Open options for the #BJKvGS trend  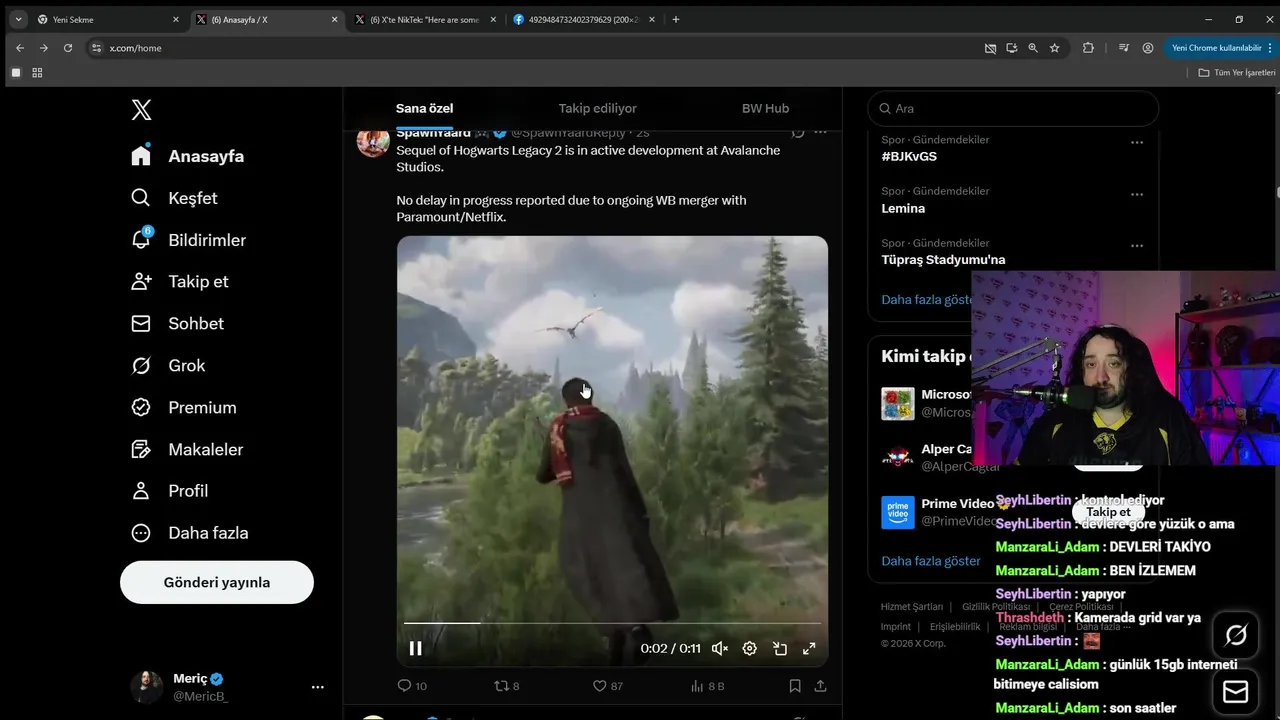1137,142
